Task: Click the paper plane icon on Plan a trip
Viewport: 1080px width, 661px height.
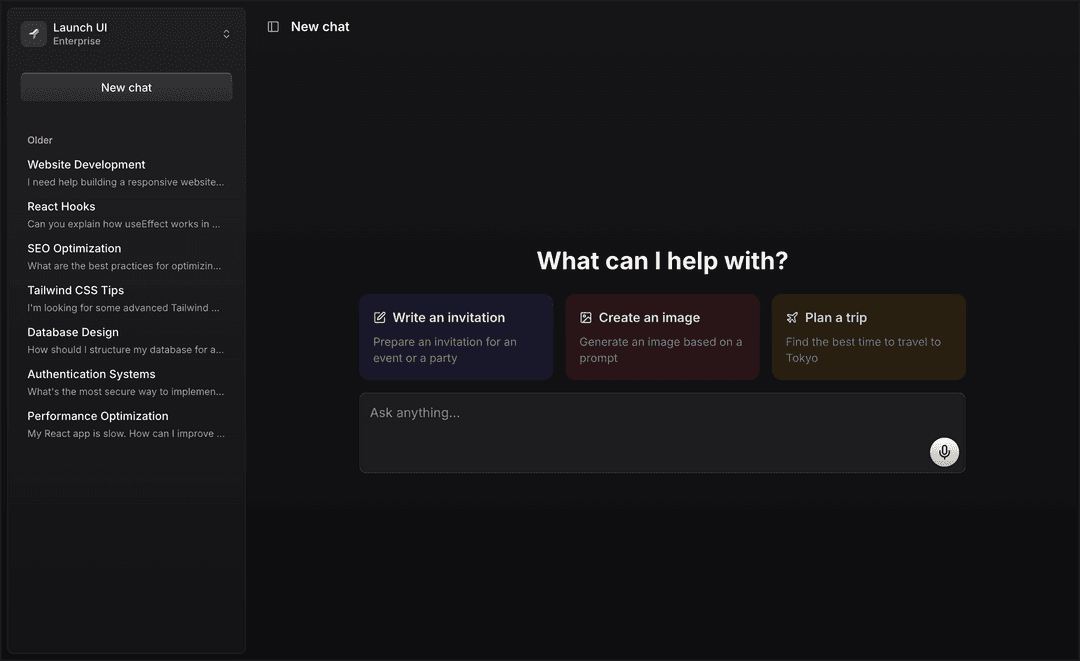Action: click(791, 316)
